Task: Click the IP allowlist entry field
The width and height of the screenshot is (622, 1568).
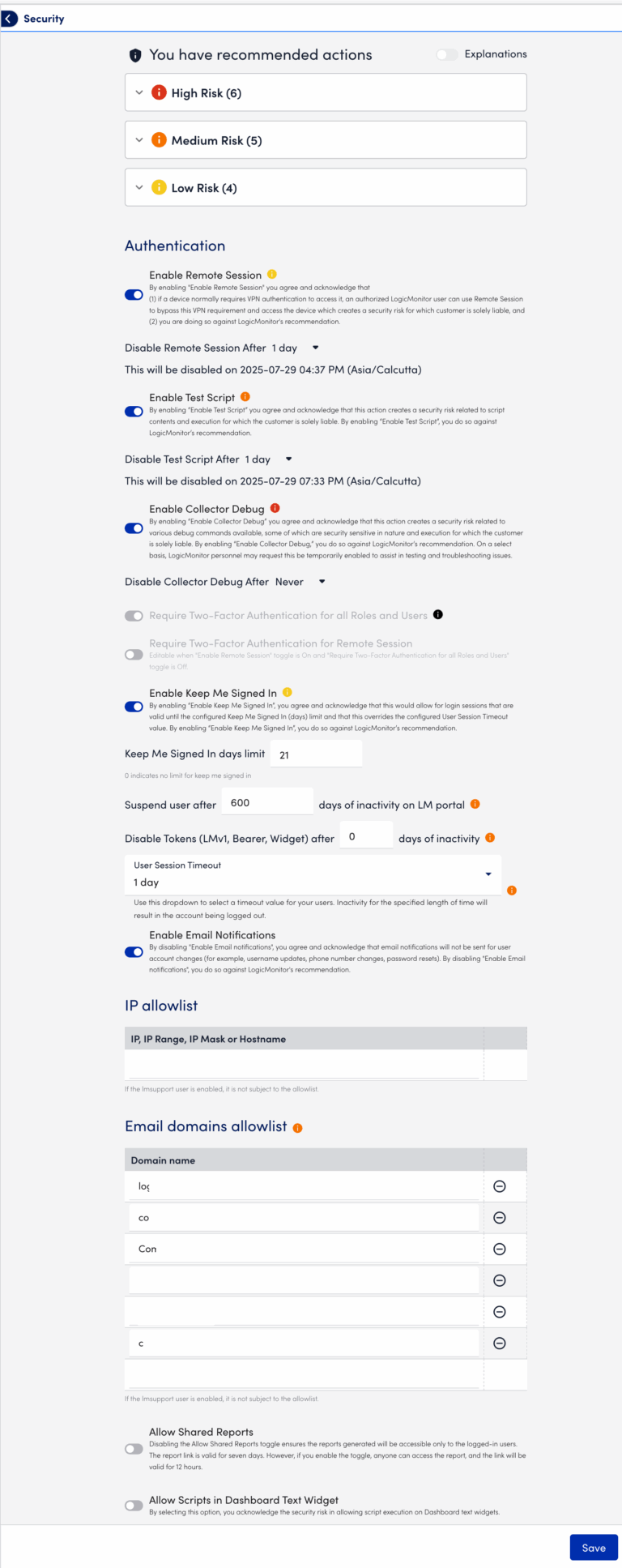Action: point(304,1065)
